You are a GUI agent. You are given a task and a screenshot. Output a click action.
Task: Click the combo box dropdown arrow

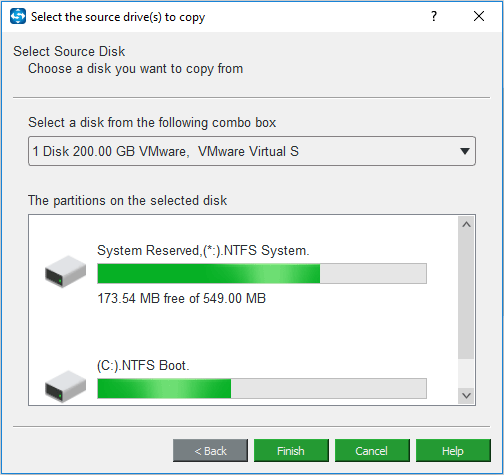tap(465, 151)
